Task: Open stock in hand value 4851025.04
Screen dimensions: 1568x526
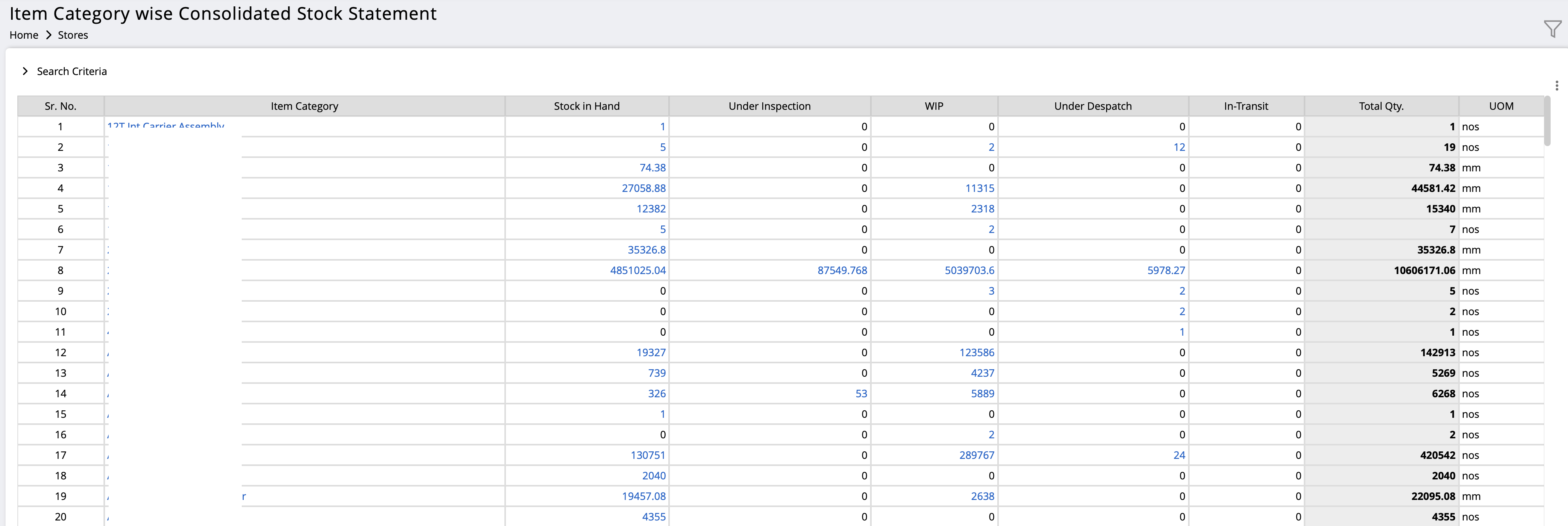Action: tap(638, 270)
